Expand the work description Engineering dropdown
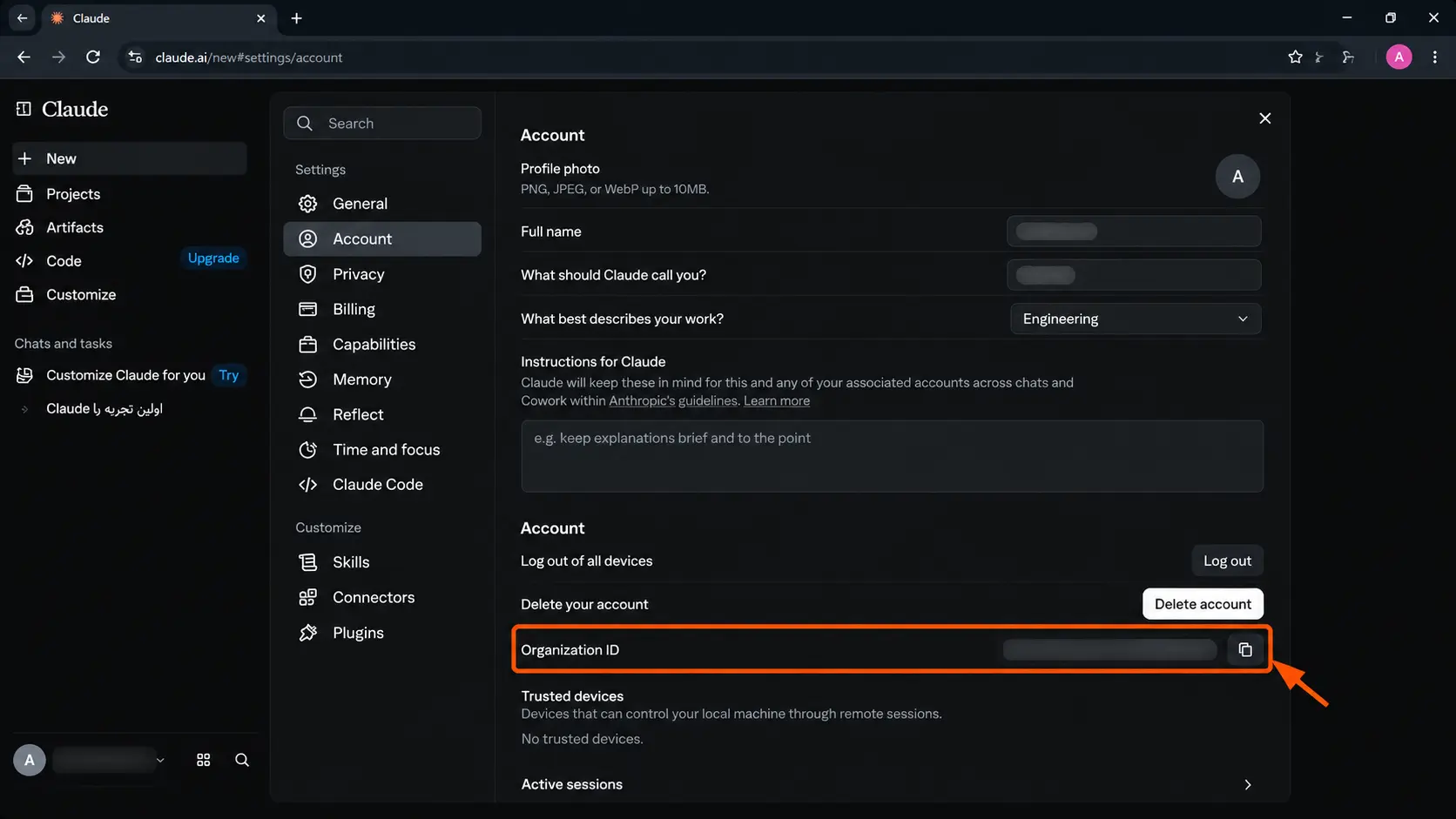Screen dimensions: 1456x819 pos(1136,319)
